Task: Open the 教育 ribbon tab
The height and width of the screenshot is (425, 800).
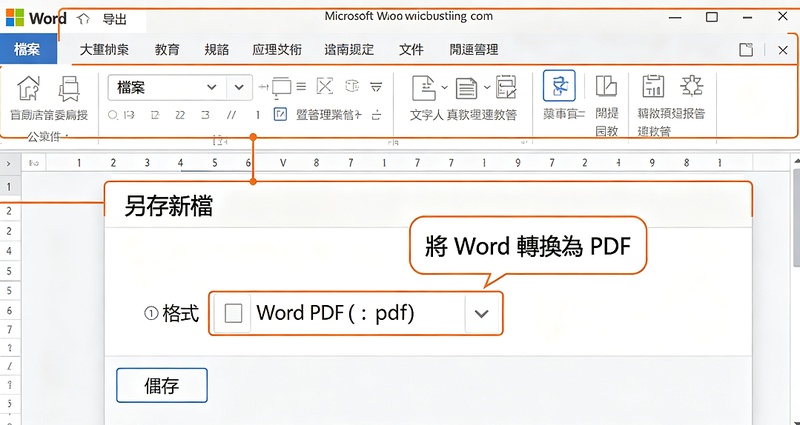Action: click(x=167, y=49)
